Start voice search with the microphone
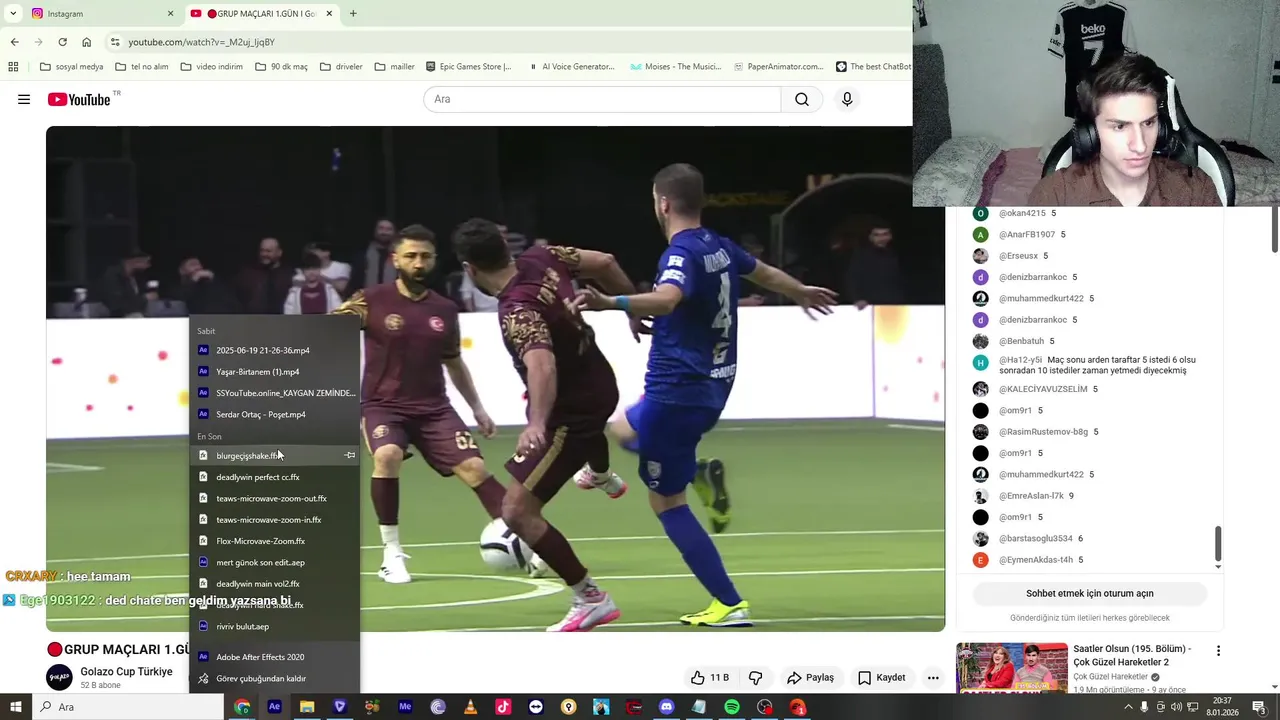The height and width of the screenshot is (720, 1280). coord(847,99)
